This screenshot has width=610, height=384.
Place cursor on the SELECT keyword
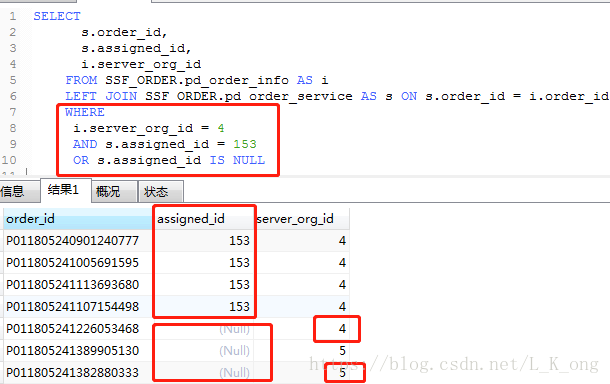(x=57, y=16)
